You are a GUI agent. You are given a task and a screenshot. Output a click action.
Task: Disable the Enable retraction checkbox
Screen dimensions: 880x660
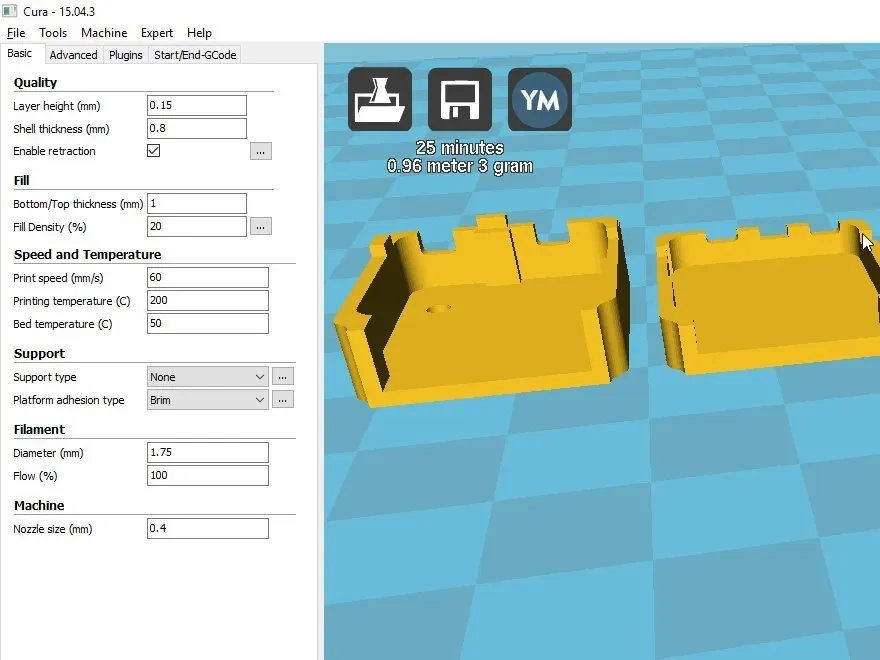(153, 150)
